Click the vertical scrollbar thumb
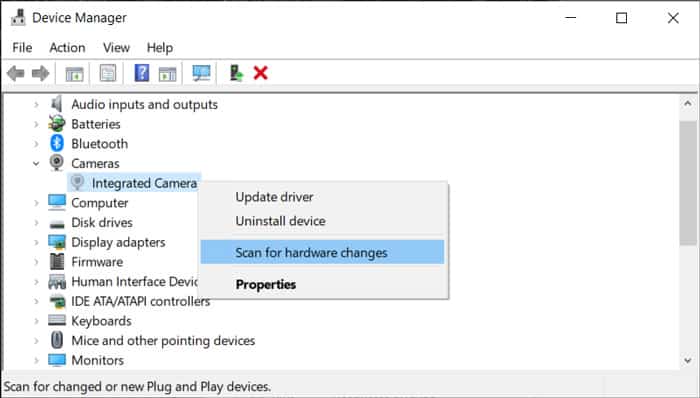The height and width of the screenshot is (398, 700). click(x=688, y=182)
